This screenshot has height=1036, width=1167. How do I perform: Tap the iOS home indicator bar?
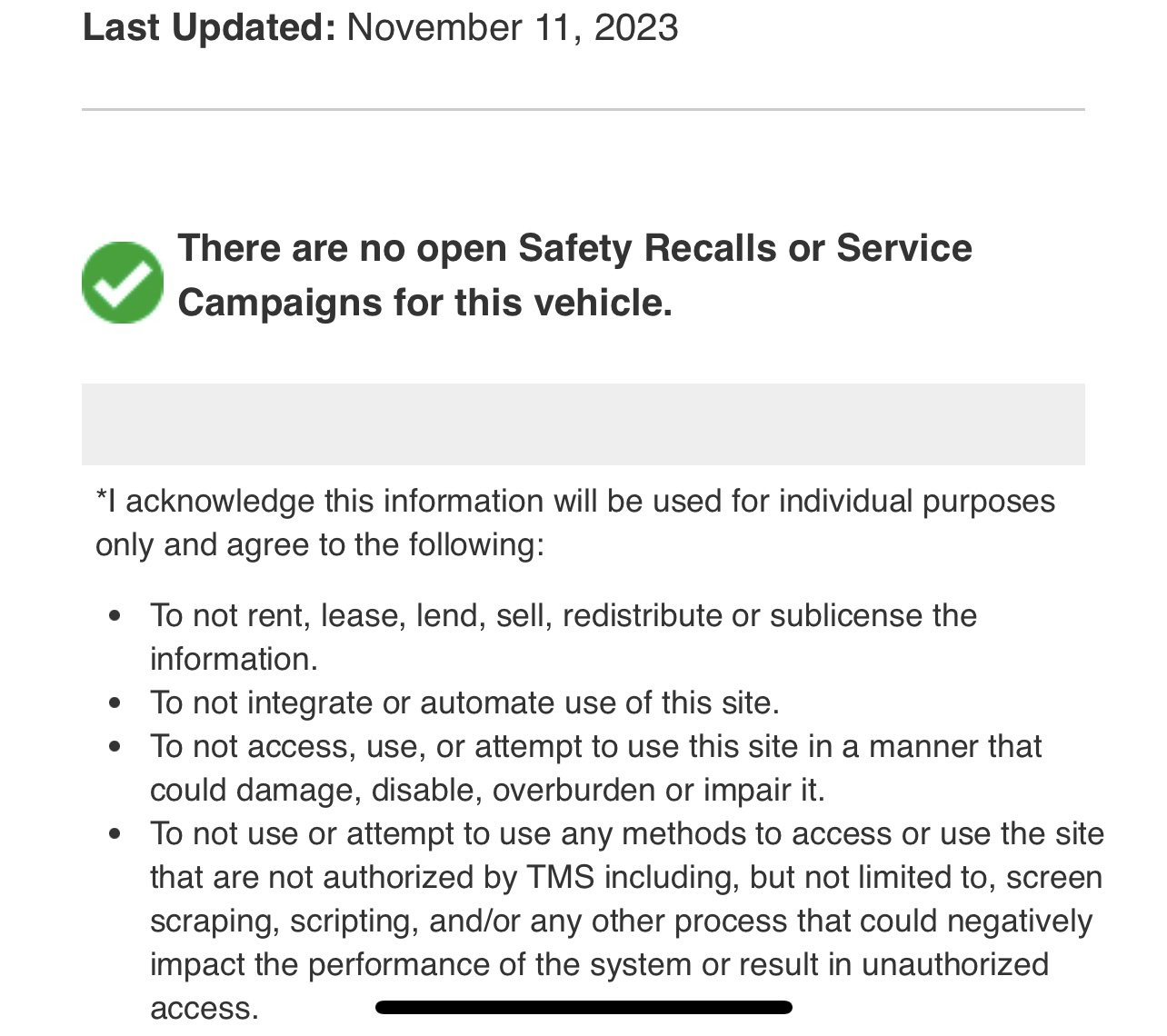[x=583, y=1007]
